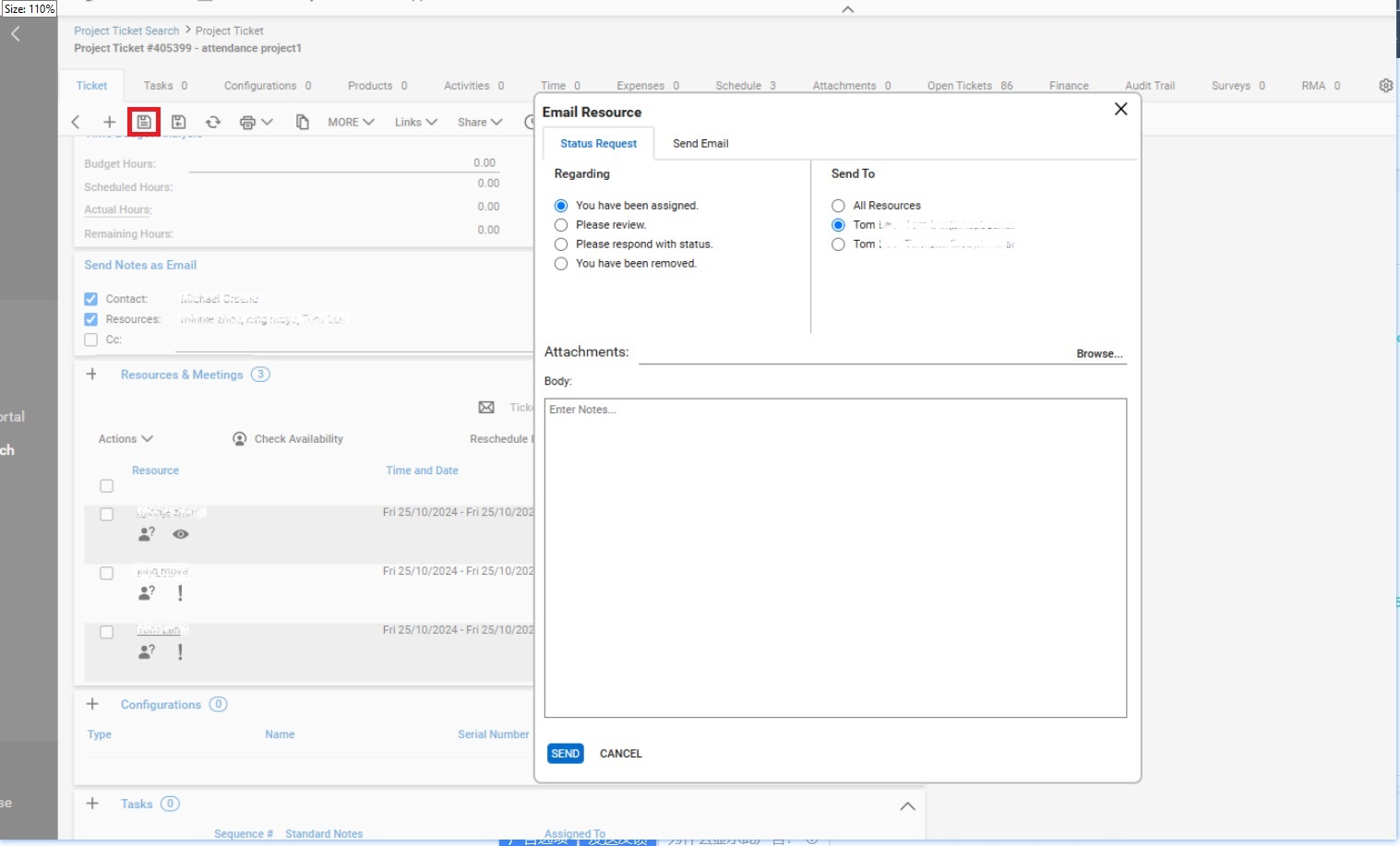This screenshot has width=1400, height=846.
Task: Open the Audit Trail tab
Action: (1149, 86)
